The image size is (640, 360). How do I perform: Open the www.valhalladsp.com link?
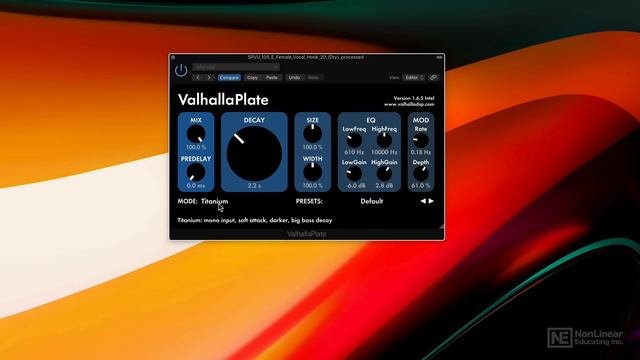pyautogui.click(x=409, y=104)
